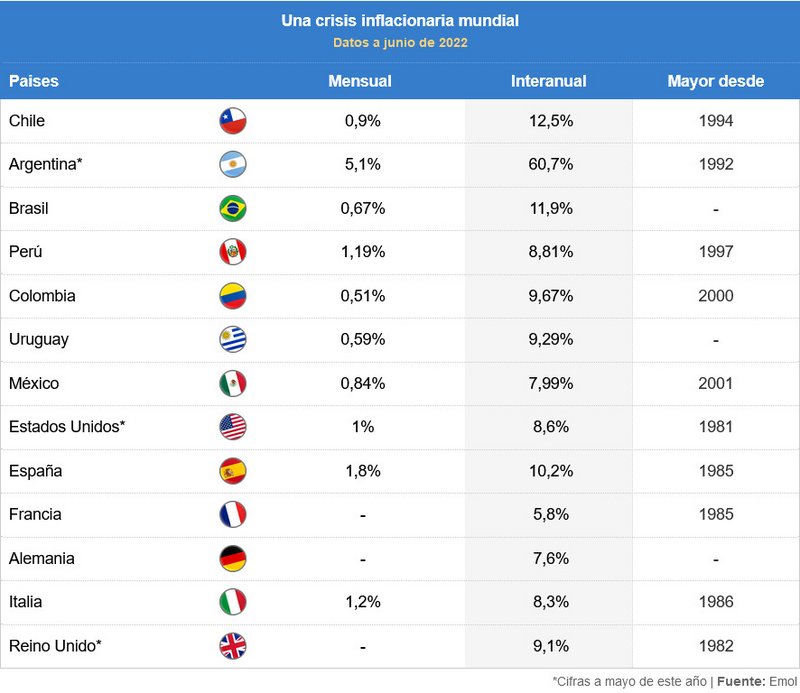Select the México flag icon

coord(233,383)
